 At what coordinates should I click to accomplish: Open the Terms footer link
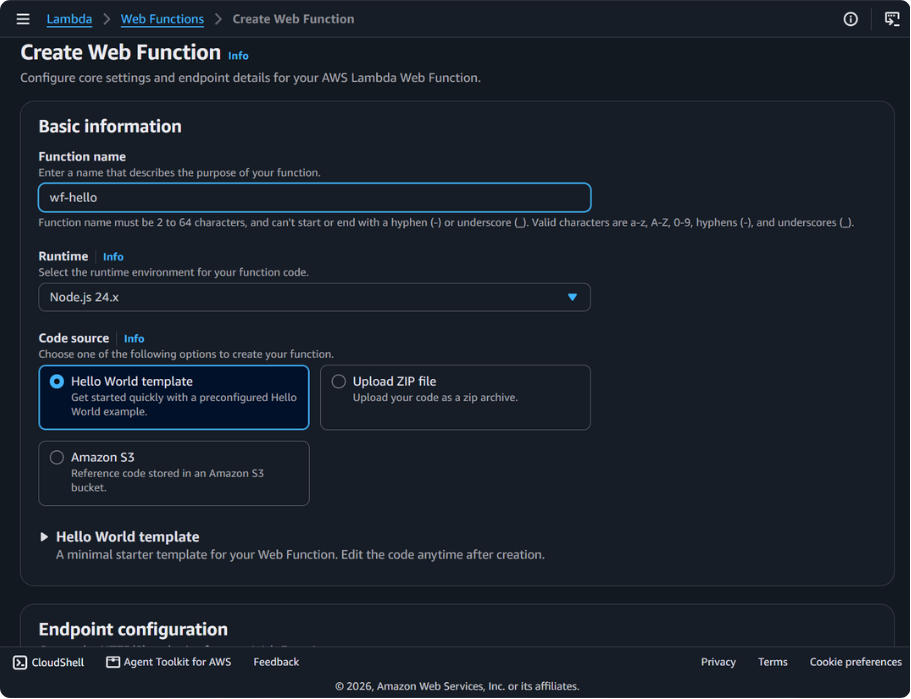pos(773,662)
